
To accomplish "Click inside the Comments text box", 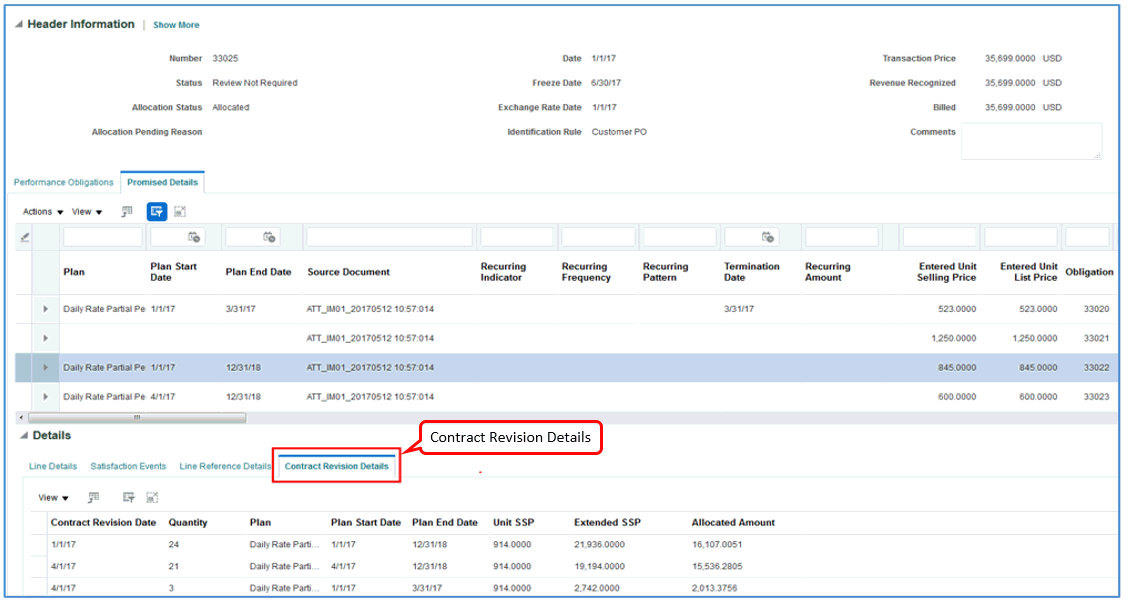I will point(1031,141).
